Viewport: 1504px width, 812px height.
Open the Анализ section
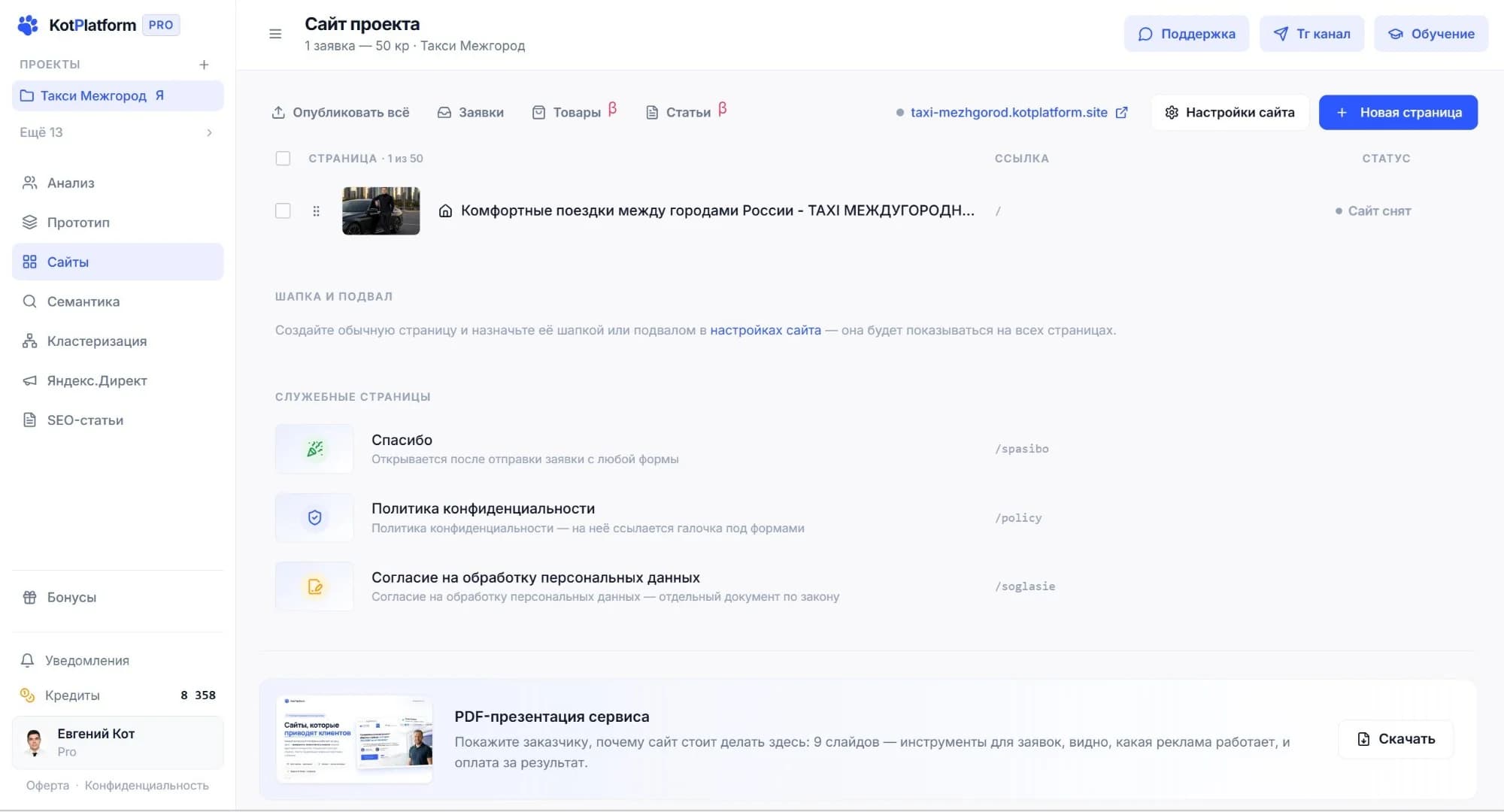pyautogui.click(x=117, y=183)
